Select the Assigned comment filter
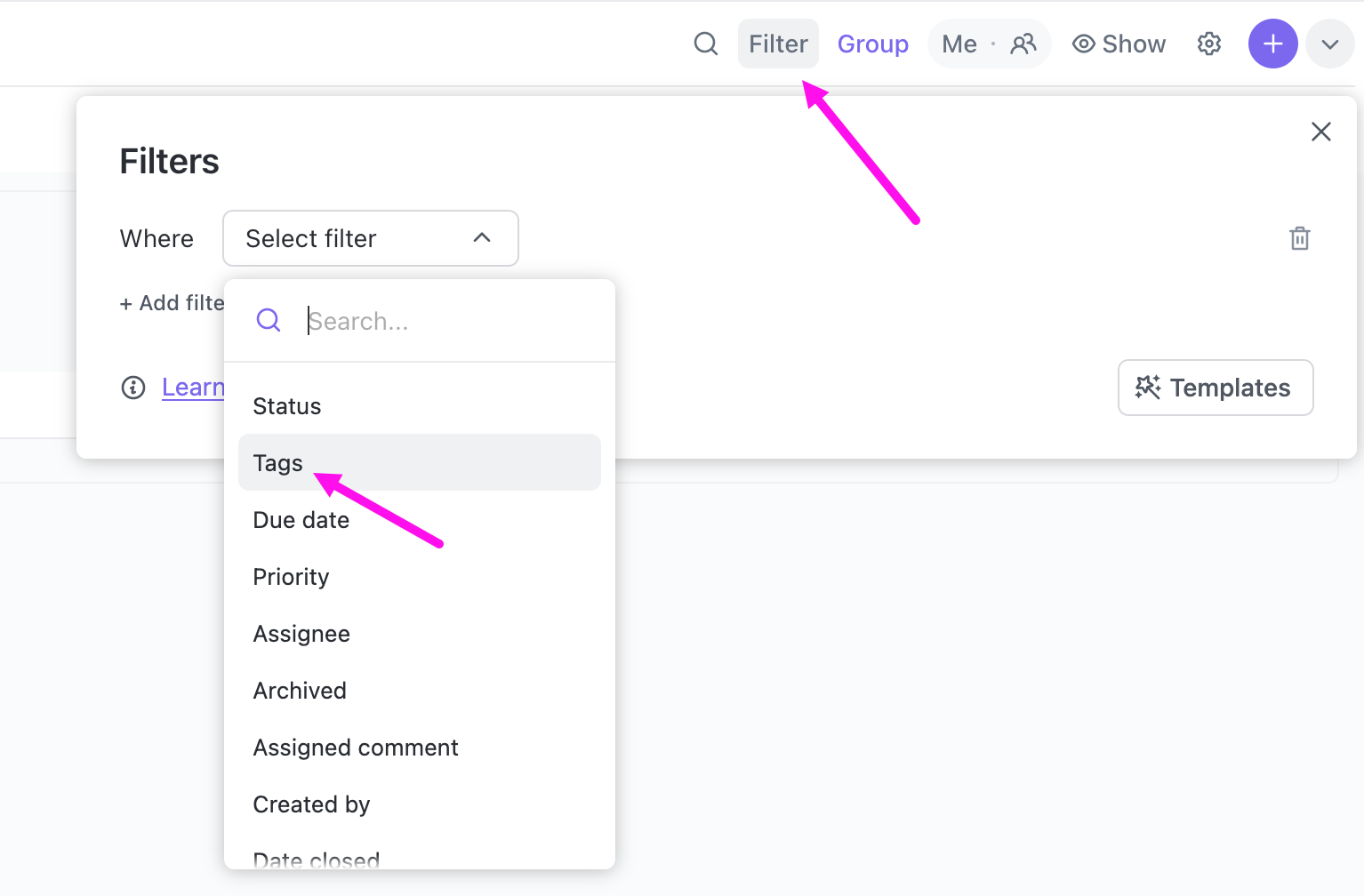 click(356, 747)
